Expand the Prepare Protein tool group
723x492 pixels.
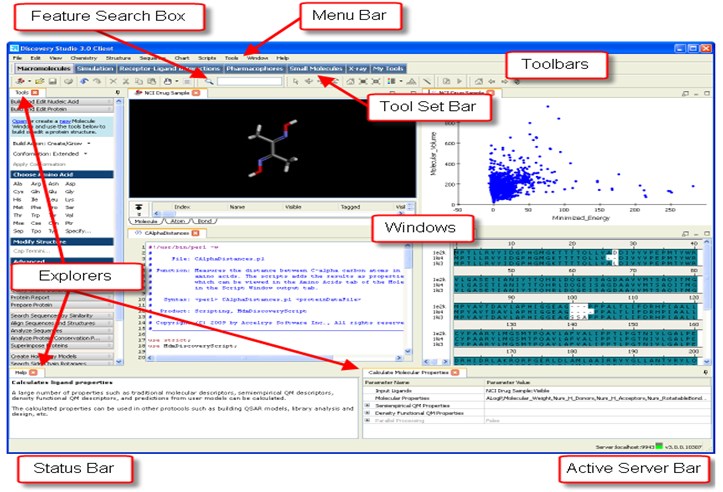[61, 305]
